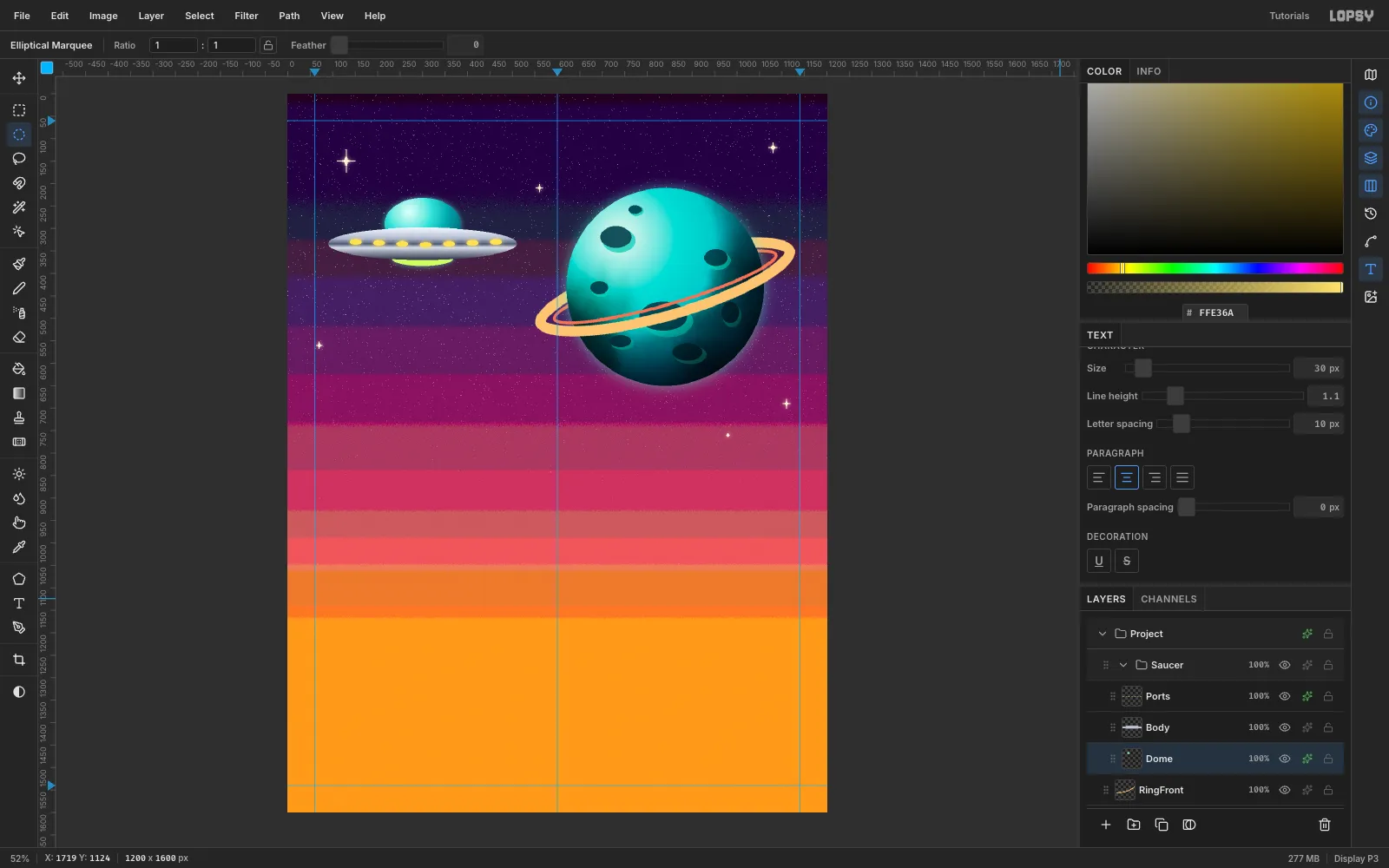The width and height of the screenshot is (1389, 868).
Task: Open the Layers panel sidebar icon
Action: pos(1371,158)
